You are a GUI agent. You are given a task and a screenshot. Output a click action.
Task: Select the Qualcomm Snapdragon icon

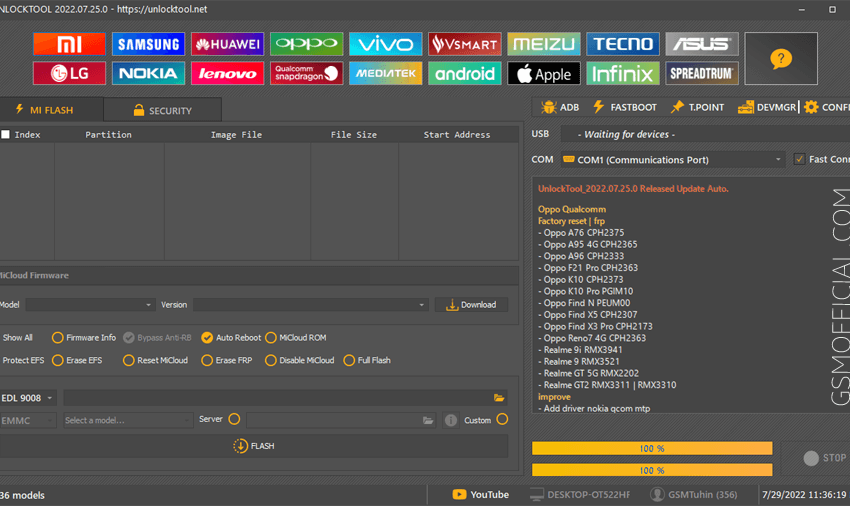(306, 73)
